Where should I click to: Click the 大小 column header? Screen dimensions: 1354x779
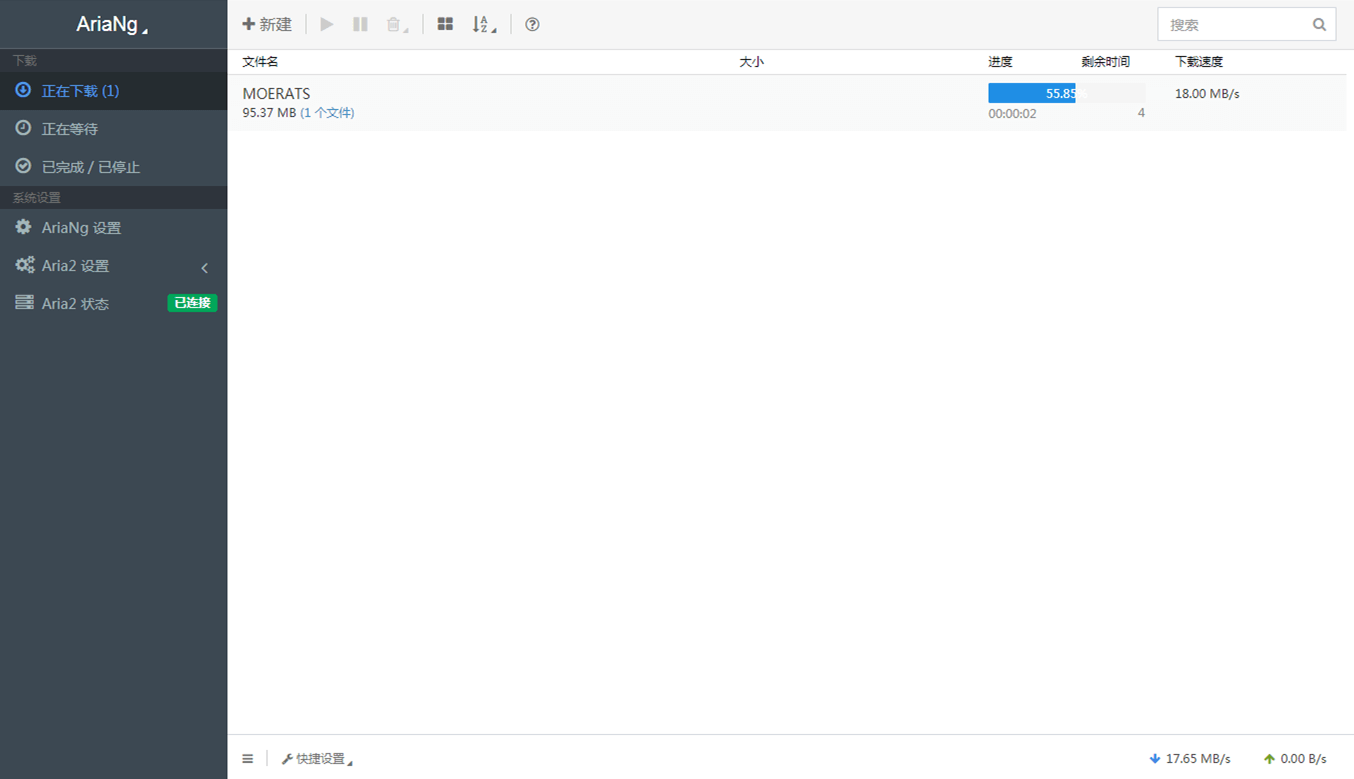(751, 62)
